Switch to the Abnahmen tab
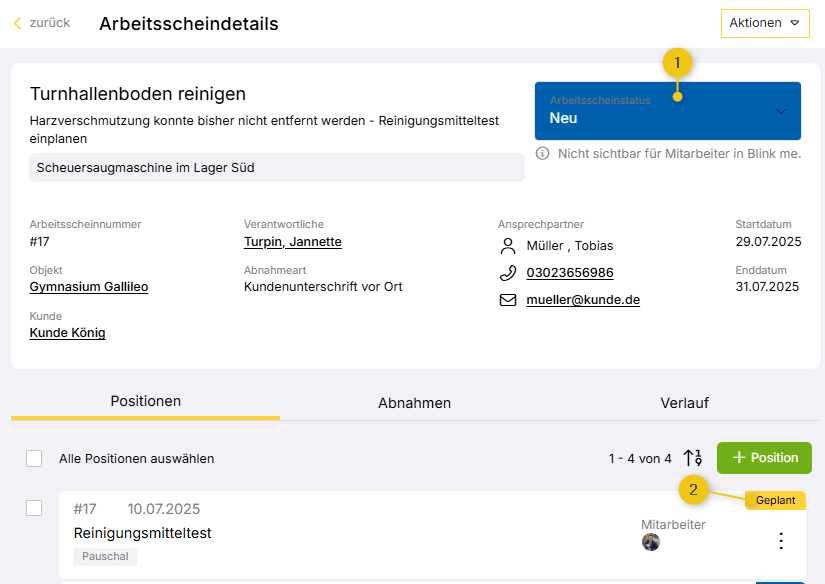 click(x=414, y=403)
